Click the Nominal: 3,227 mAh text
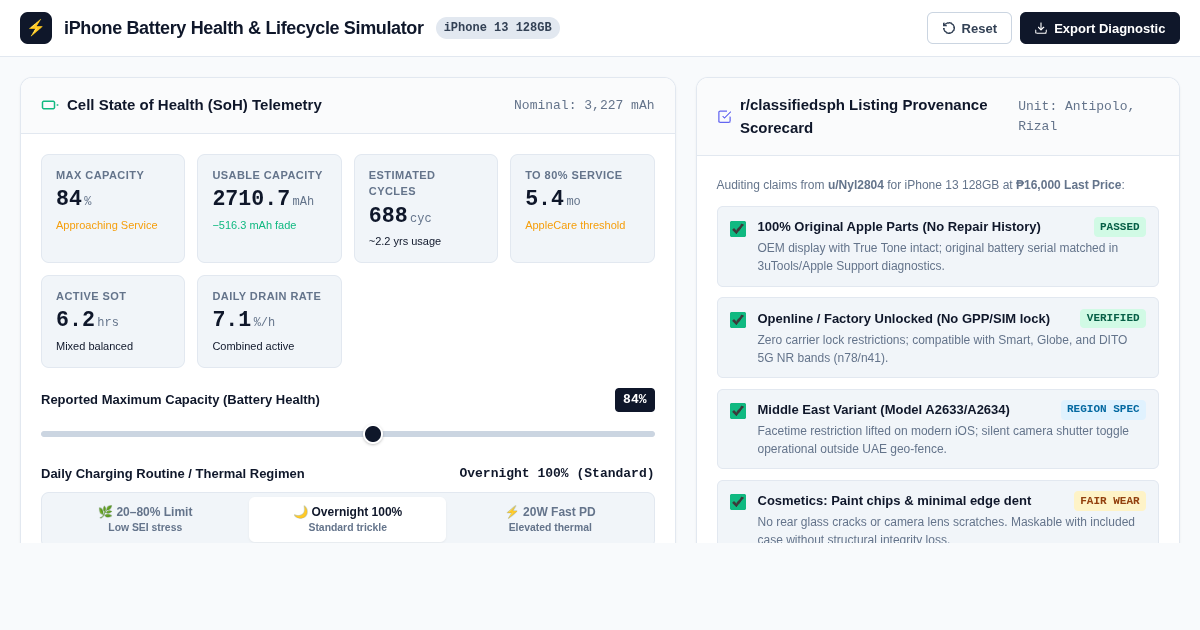This screenshot has height=630, width=1200. click(584, 105)
